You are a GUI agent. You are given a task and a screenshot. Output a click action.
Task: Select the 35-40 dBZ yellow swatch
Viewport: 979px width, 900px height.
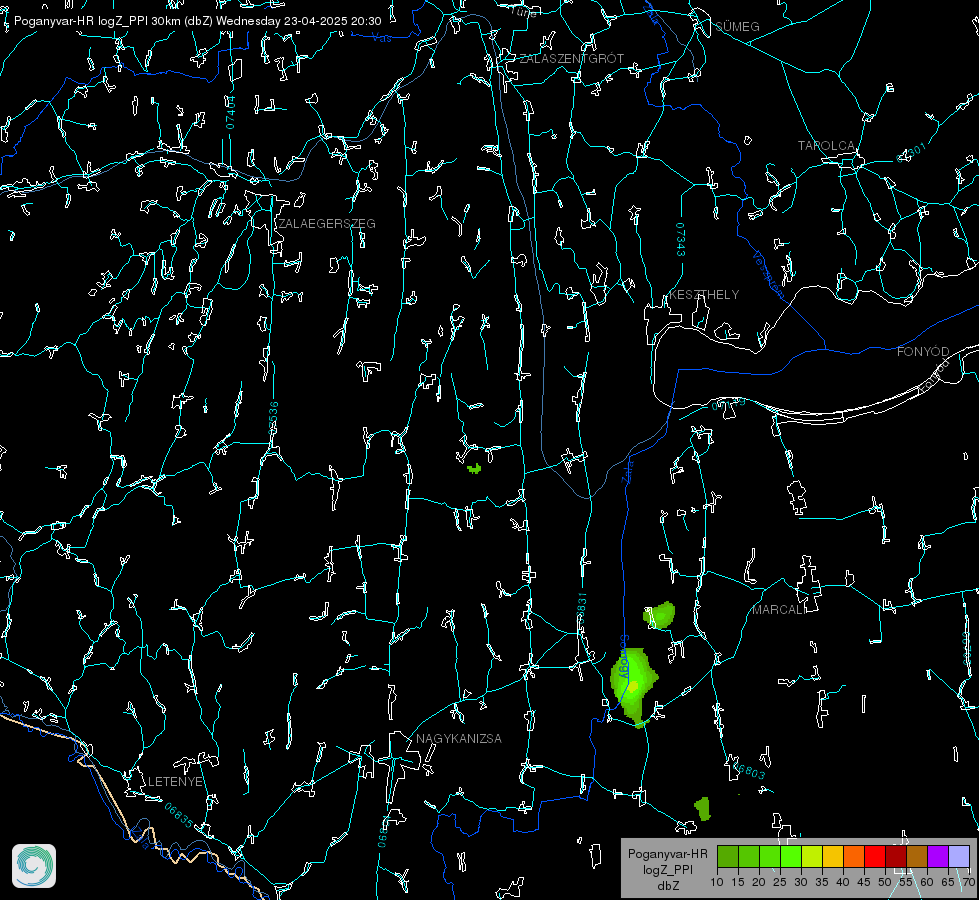(833, 856)
